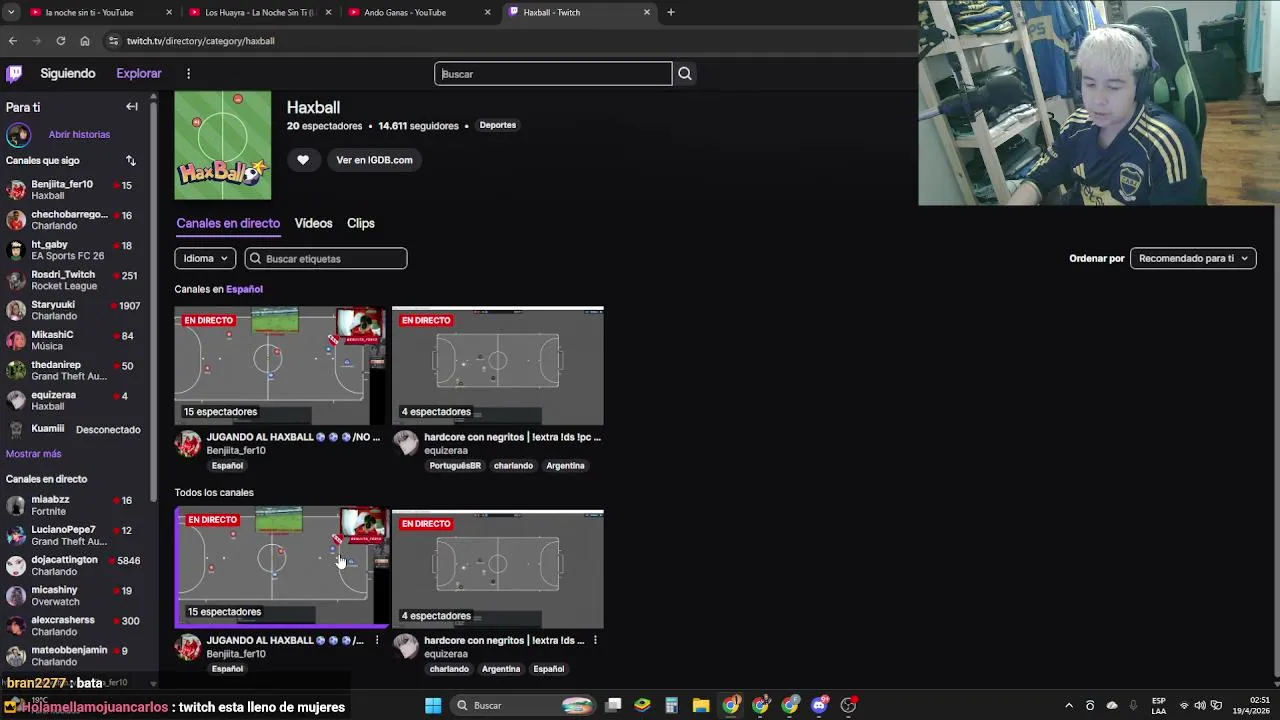The image size is (1280, 720).
Task: Open Staryuuki avatar in sidebar
Action: coord(16,310)
